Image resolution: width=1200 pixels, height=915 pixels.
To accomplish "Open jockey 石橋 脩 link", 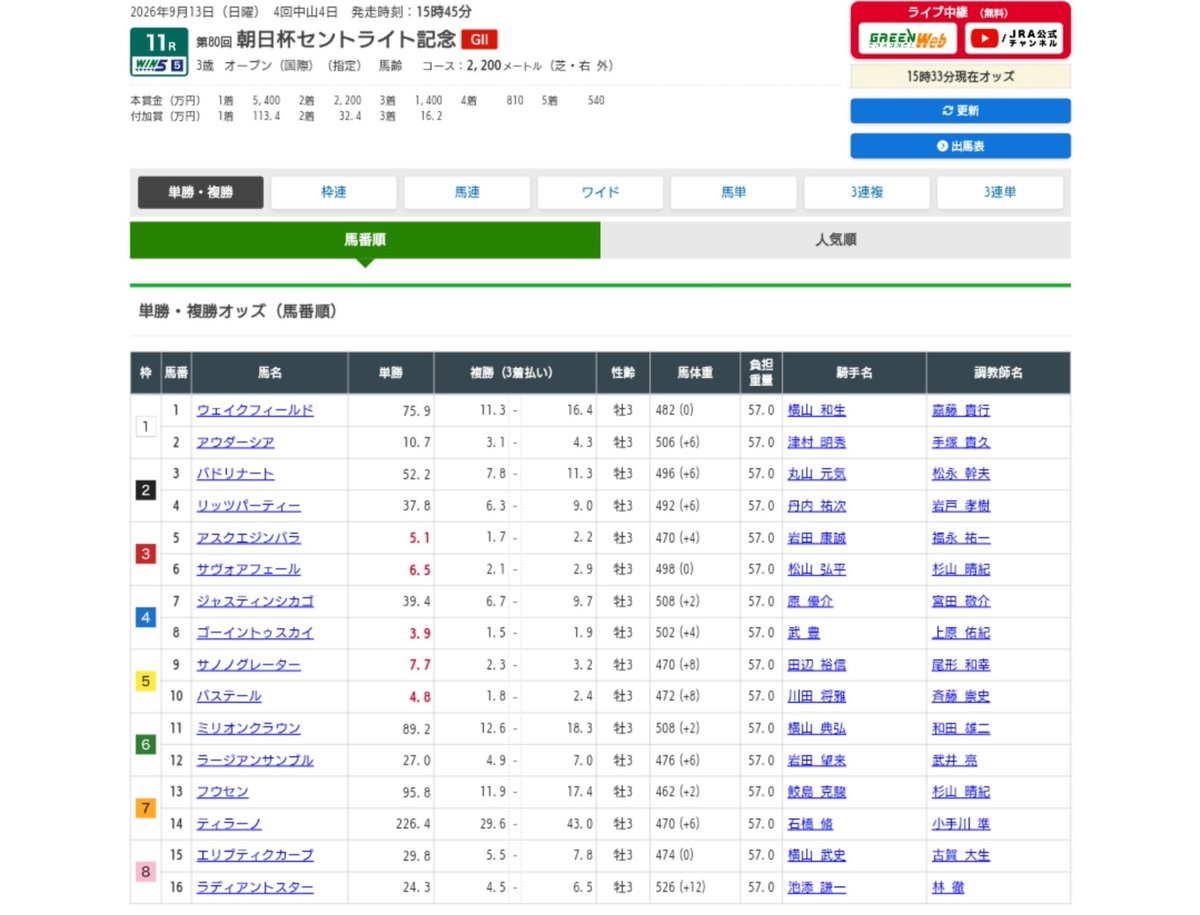I will tap(810, 824).
